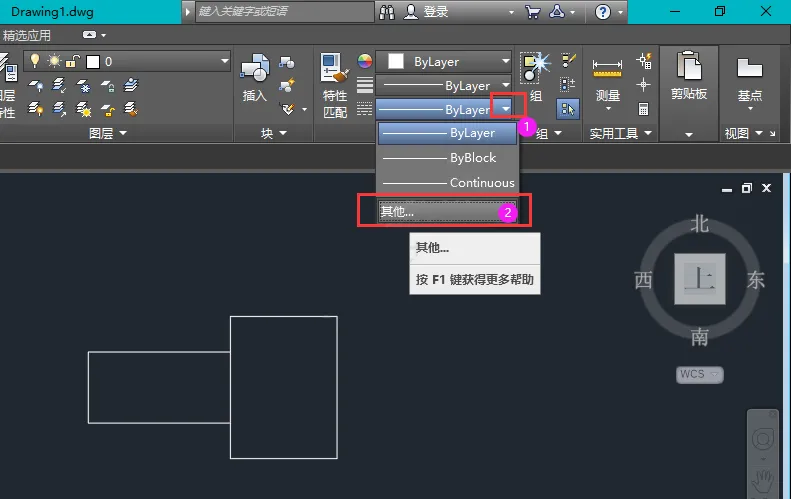Select ByBlock from linetype list

[447, 158]
